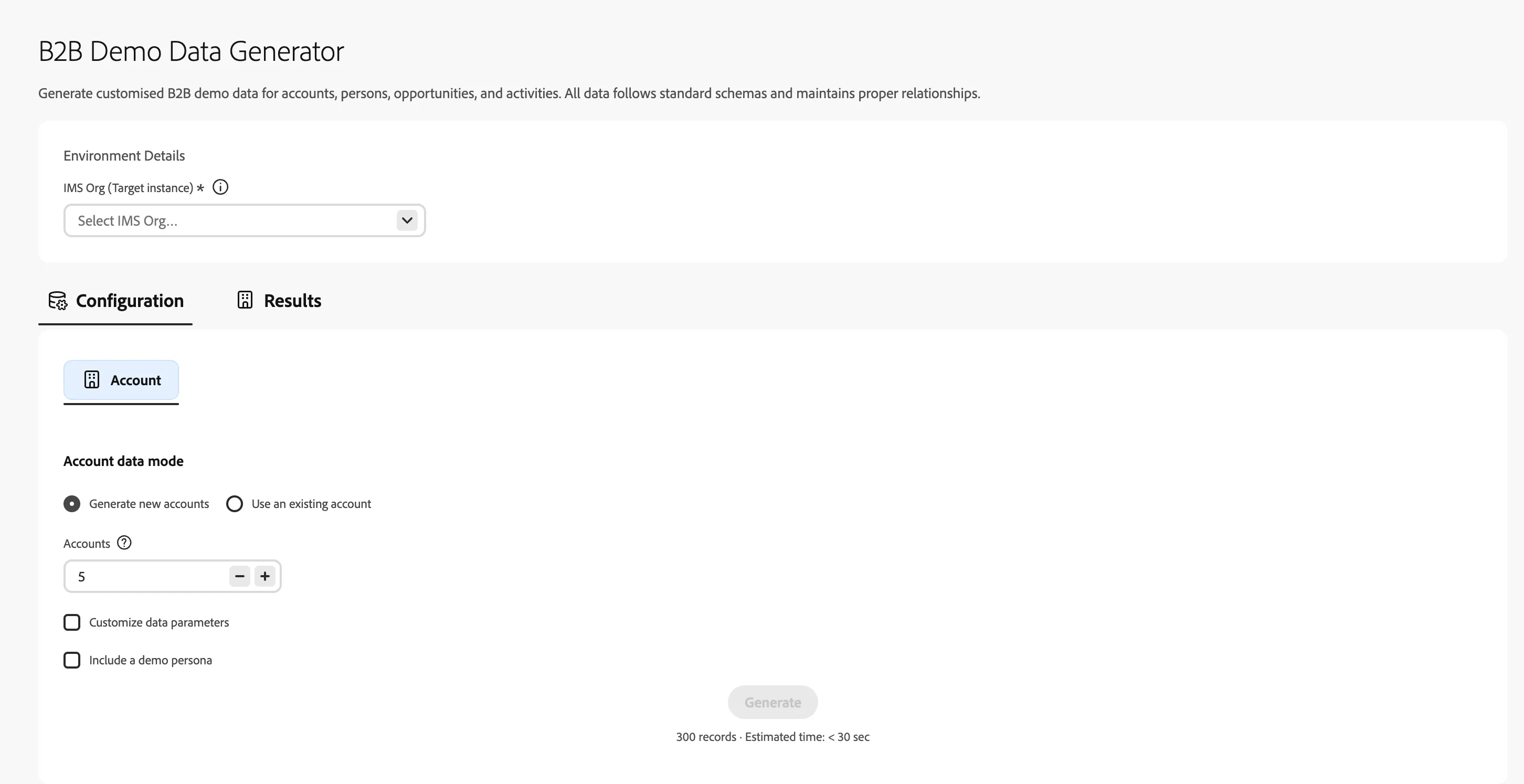Click the Account data mode heading
Screen dimensions: 1524x784
[124, 461]
